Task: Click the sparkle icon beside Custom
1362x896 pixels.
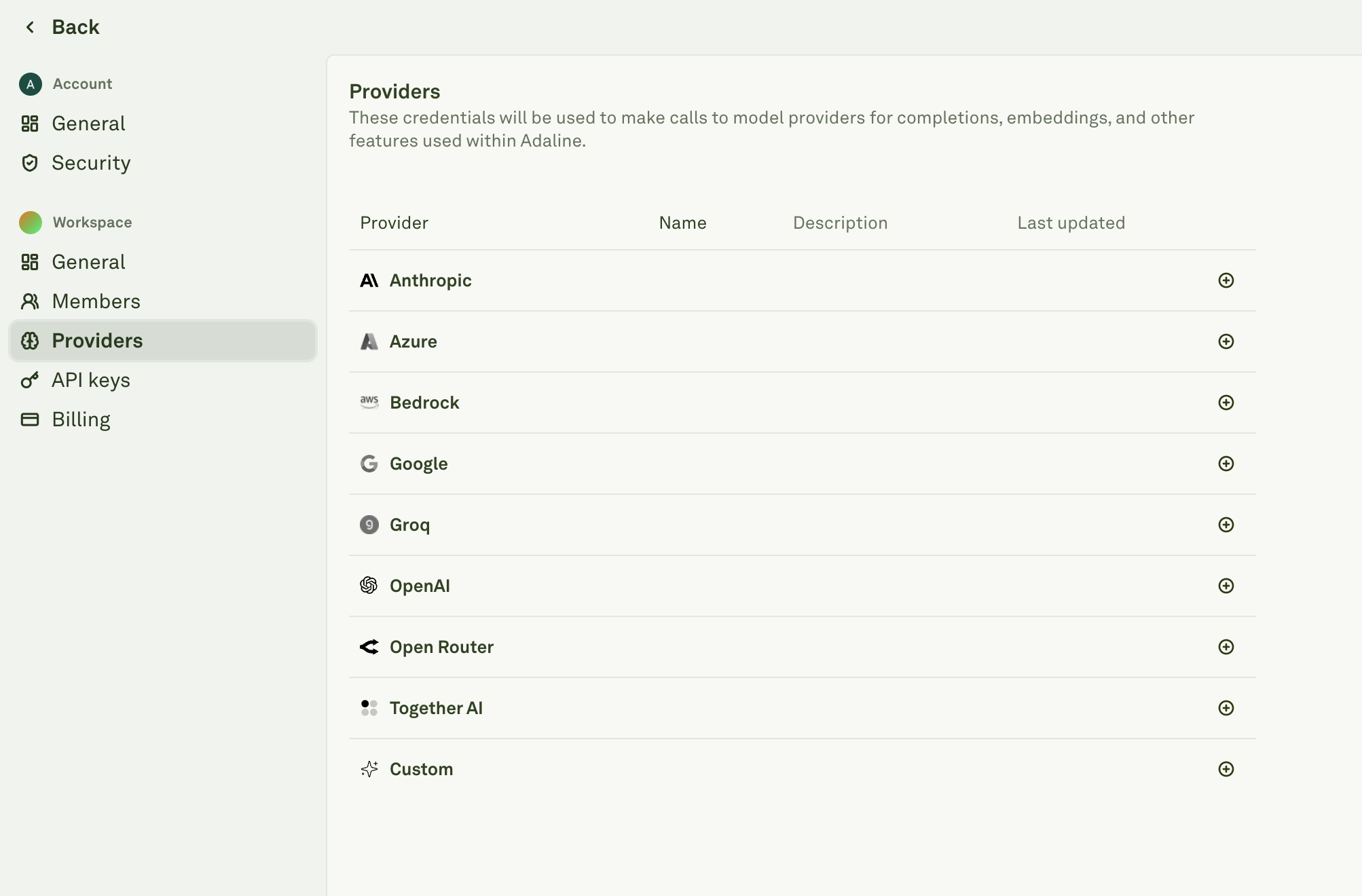Action: tap(369, 769)
